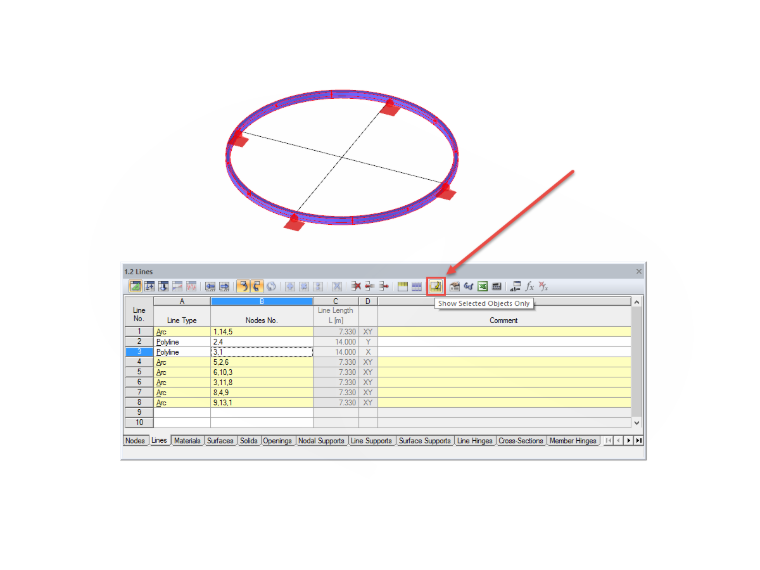This screenshot has height=570, width=760.
Task: Select row header 3 in Lines table
Action: (139, 352)
